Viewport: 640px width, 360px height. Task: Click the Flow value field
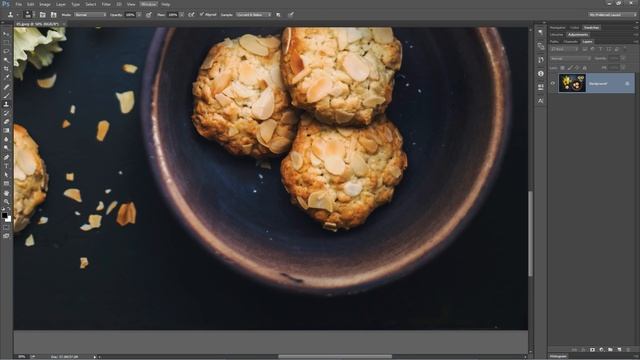173,15
